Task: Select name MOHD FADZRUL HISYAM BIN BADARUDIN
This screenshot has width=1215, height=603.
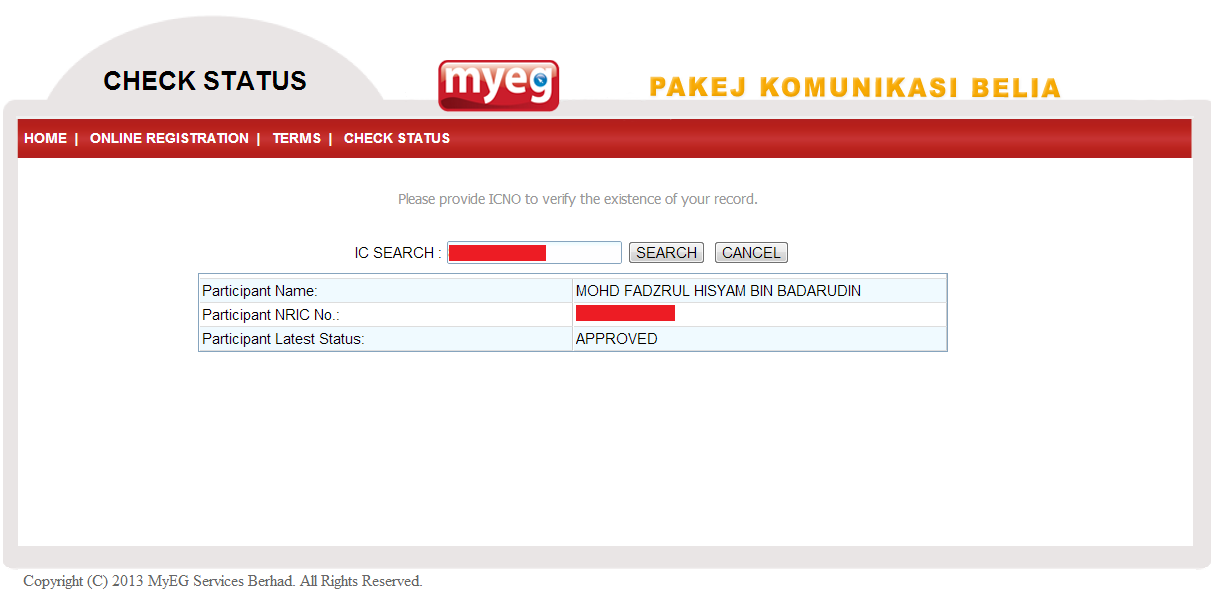Action: click(718, 291)
